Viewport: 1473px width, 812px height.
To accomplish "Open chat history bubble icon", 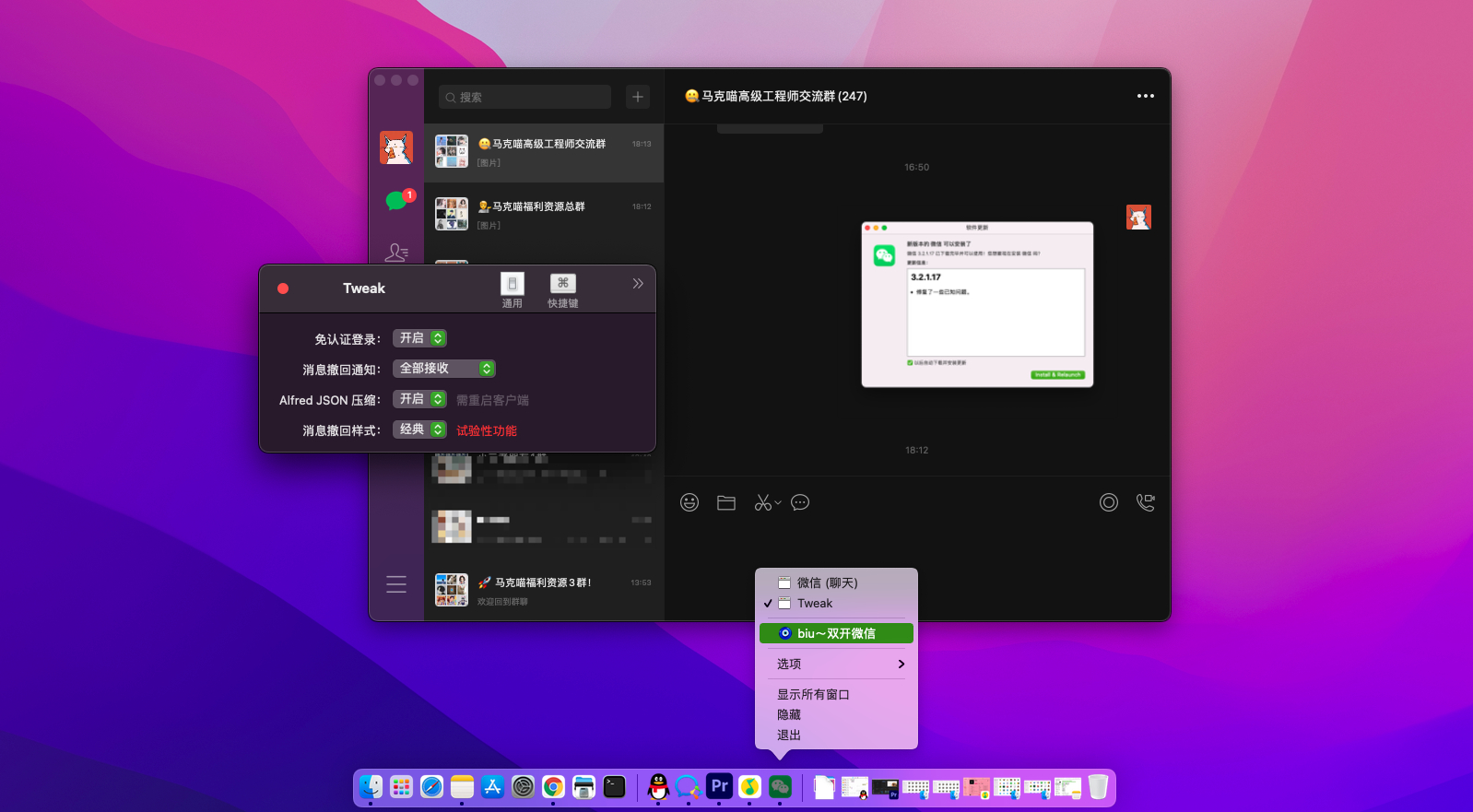I will pos(800,502).
